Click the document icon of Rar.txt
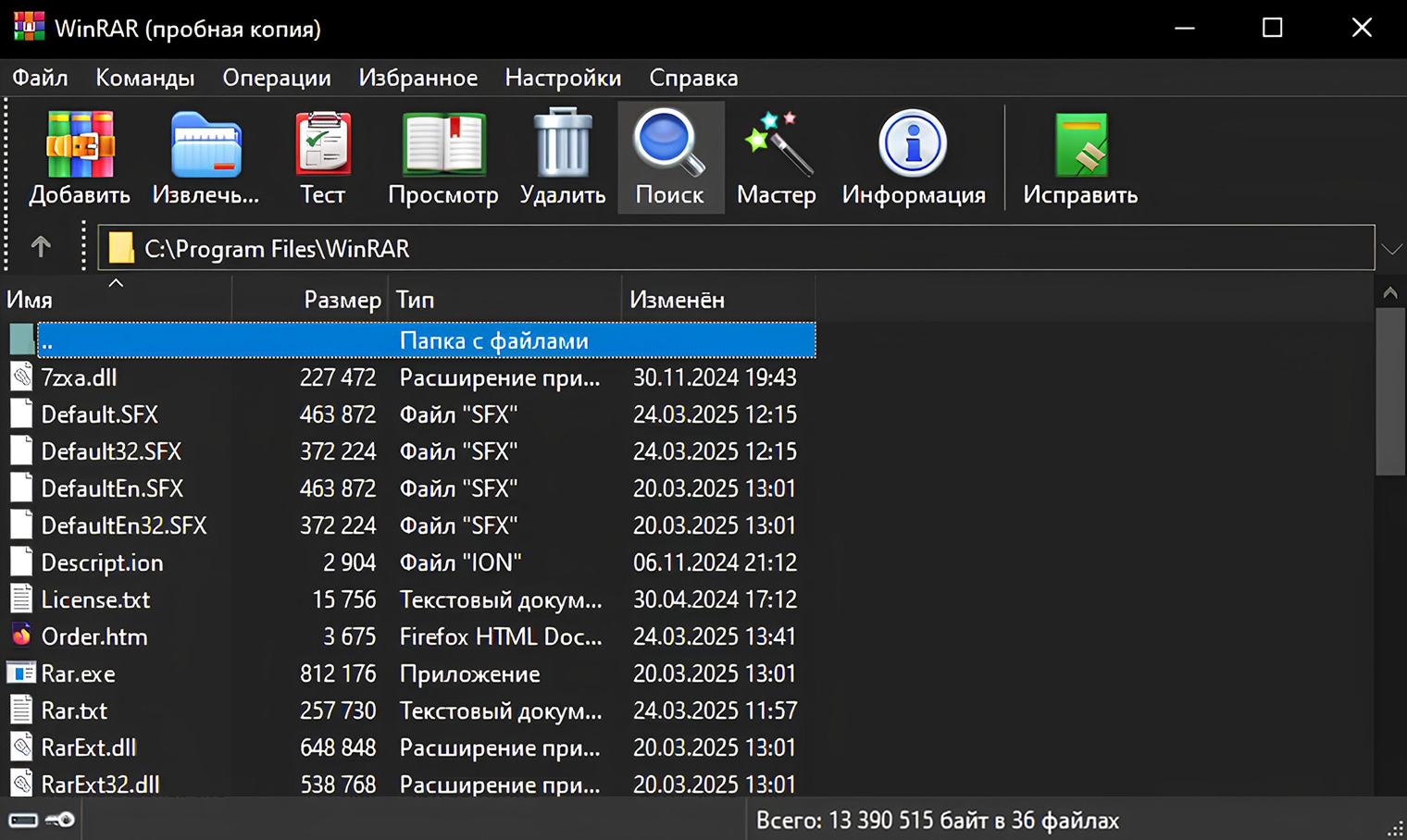The image size is (1407, 840). 21,710
